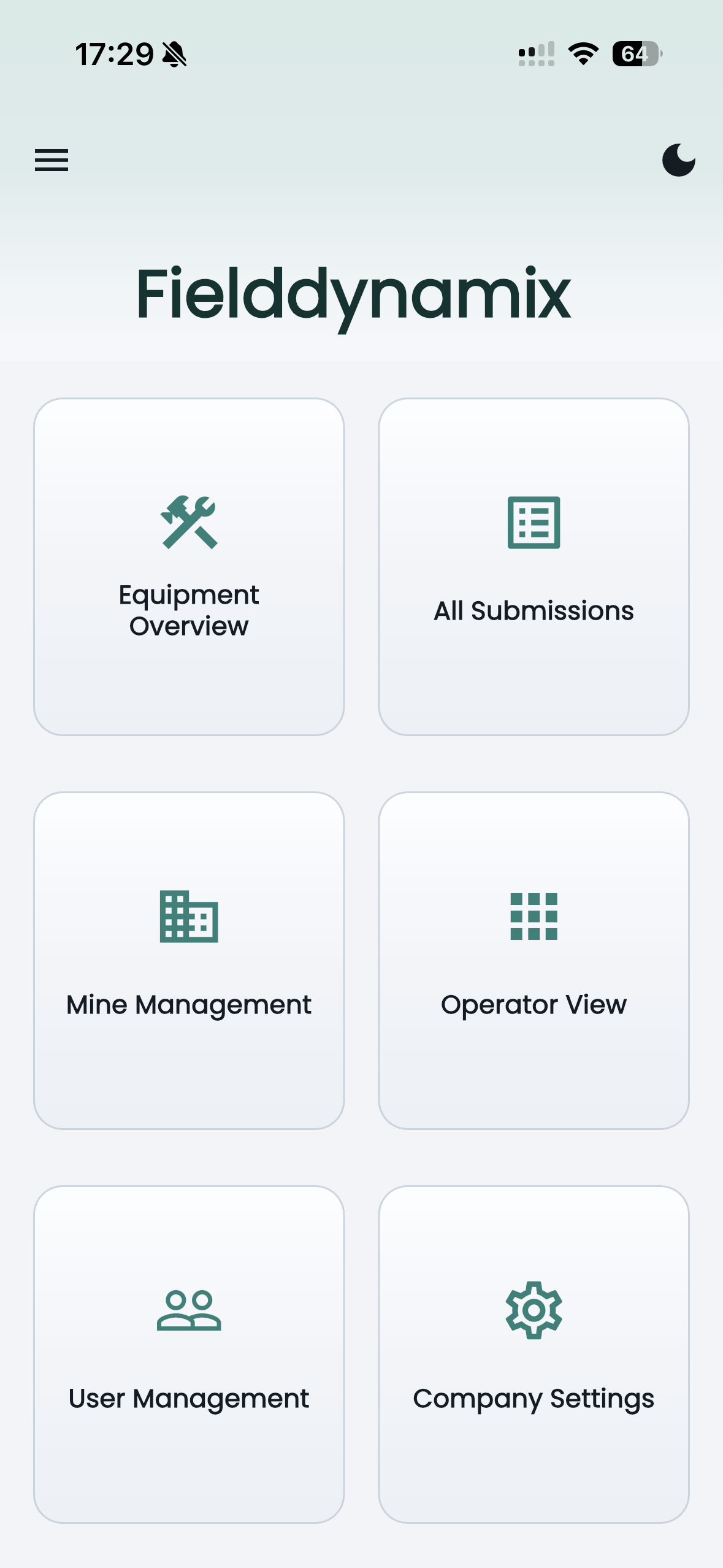Click the list document icon for submissions

pos(534,522)
